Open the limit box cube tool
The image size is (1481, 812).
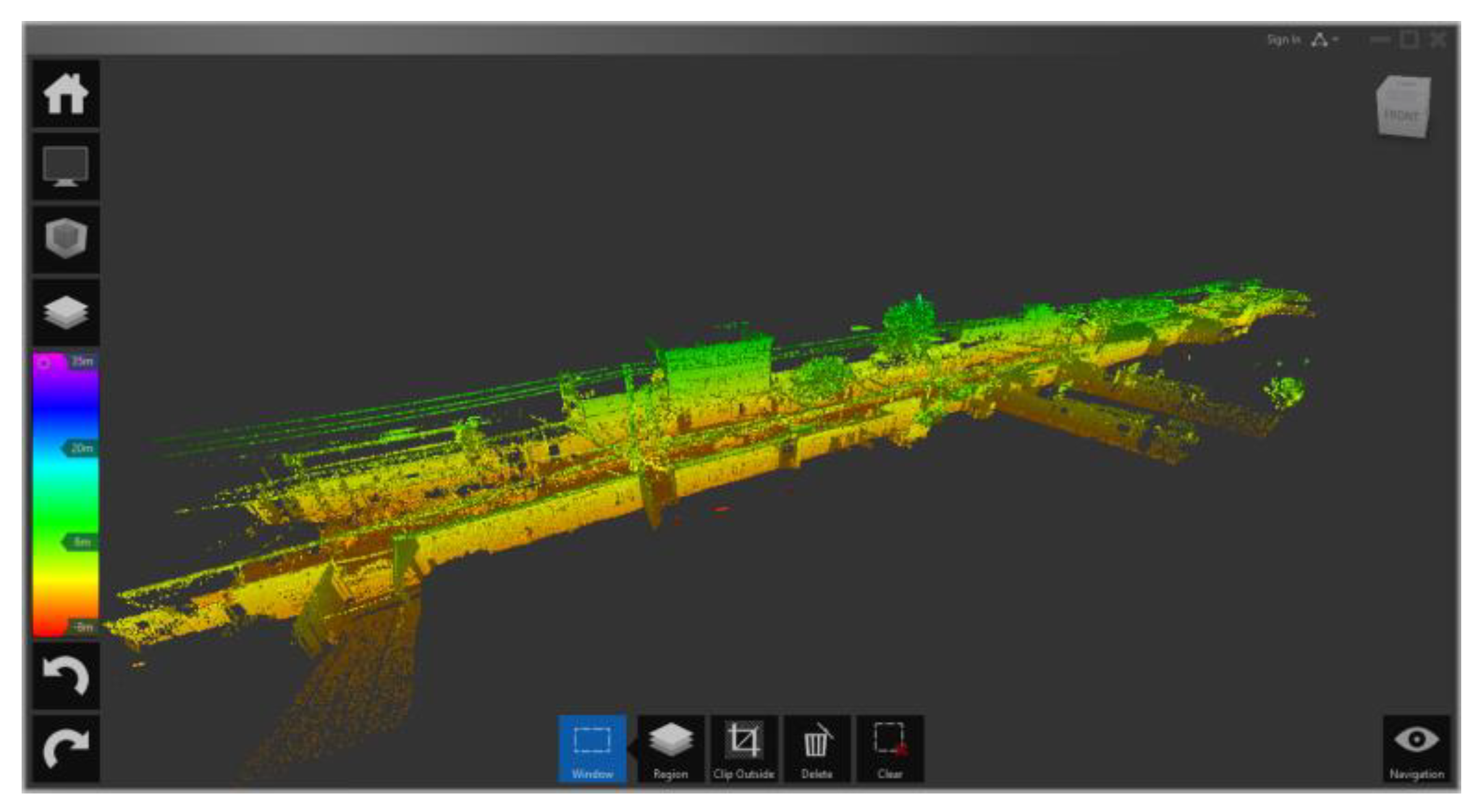[x=65, y=238]
